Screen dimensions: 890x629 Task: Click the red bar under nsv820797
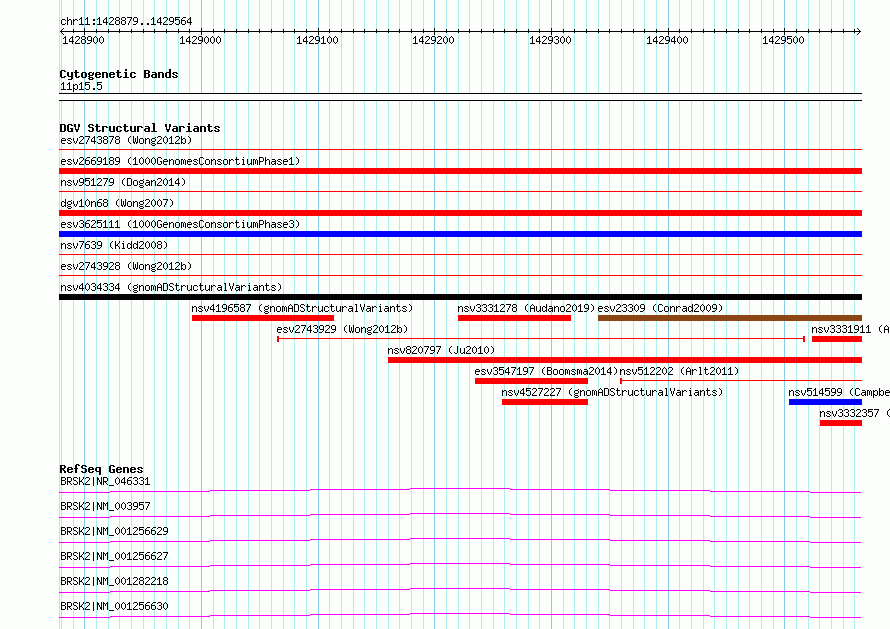625,360
